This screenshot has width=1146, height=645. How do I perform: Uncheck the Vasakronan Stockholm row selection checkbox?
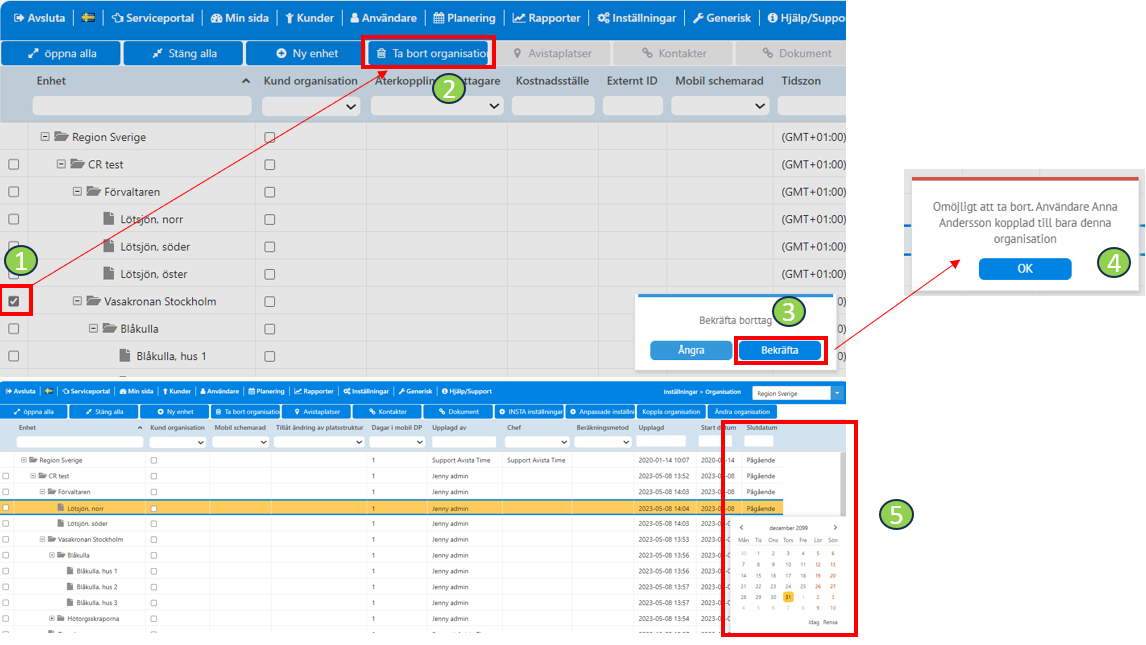(x=14, y=301)
